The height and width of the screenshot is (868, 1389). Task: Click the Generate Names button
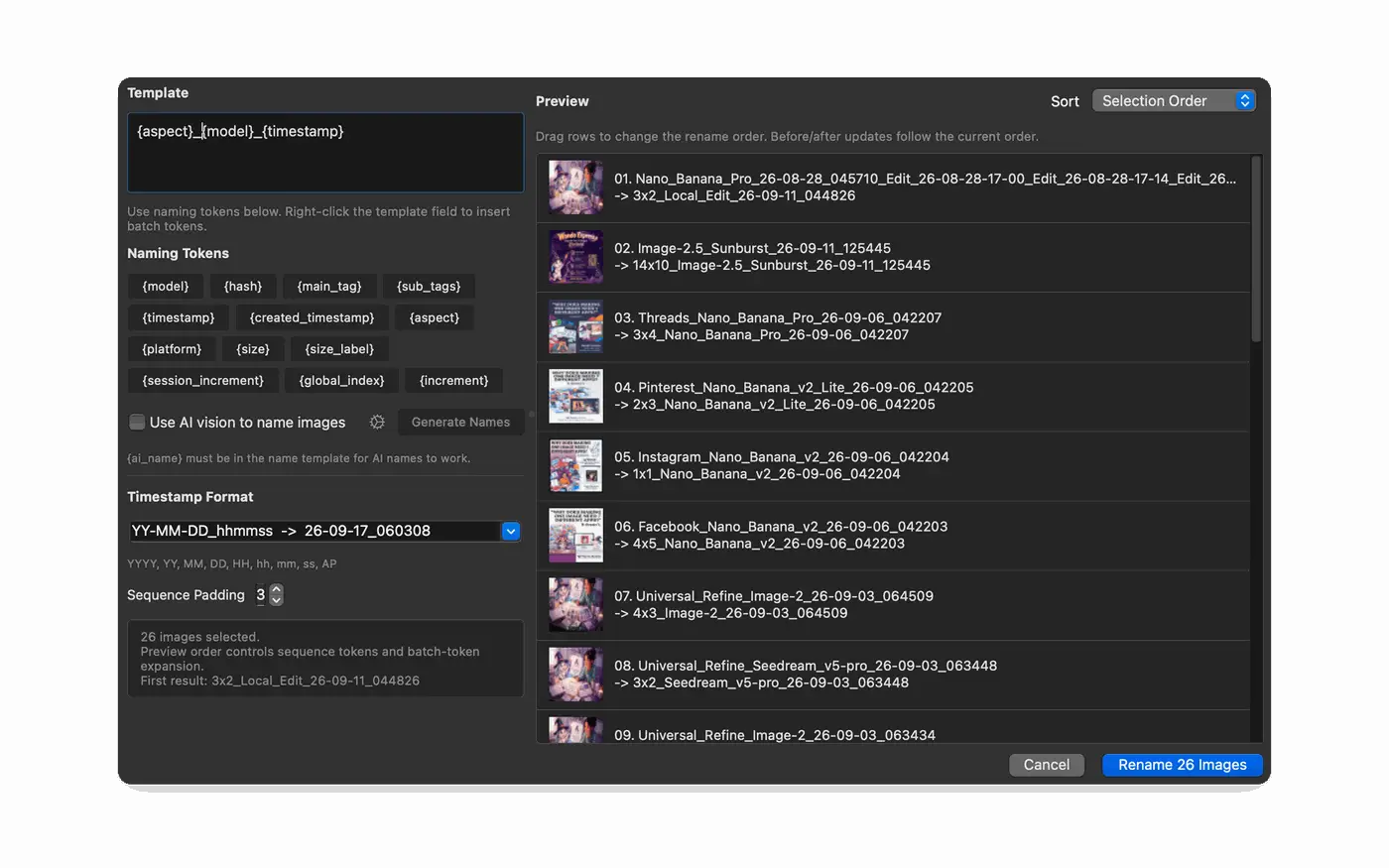click(460, 423)
